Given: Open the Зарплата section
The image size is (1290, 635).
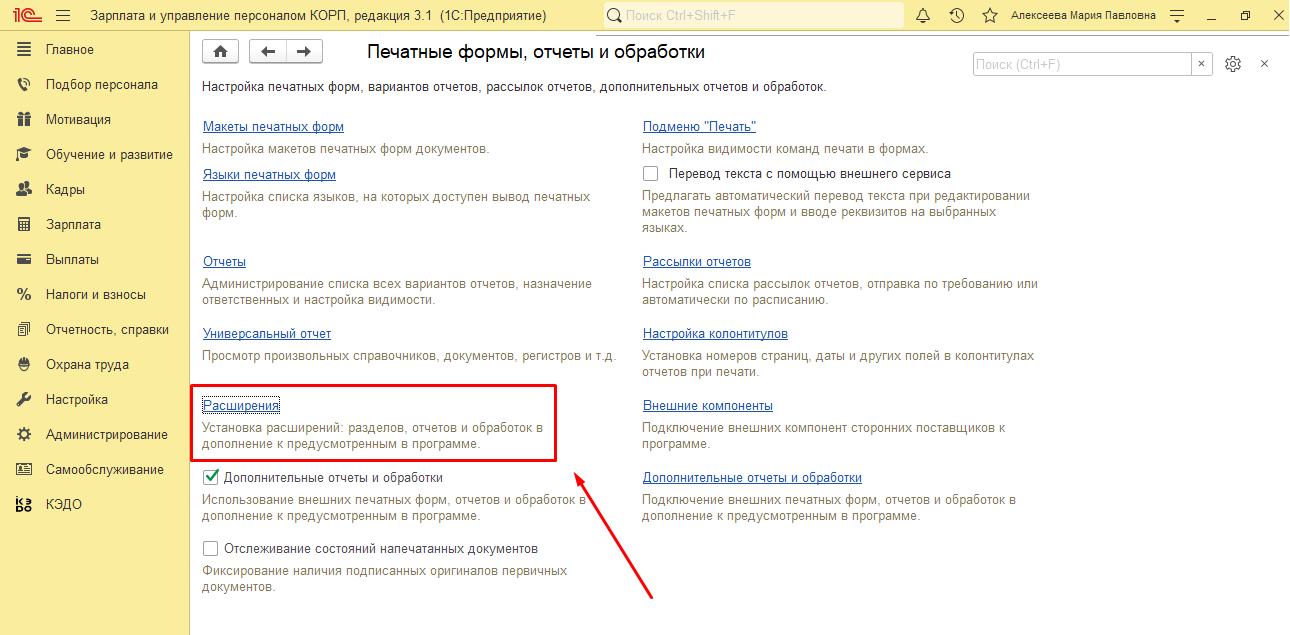Looking at the screenshot, I should [73, 225].
